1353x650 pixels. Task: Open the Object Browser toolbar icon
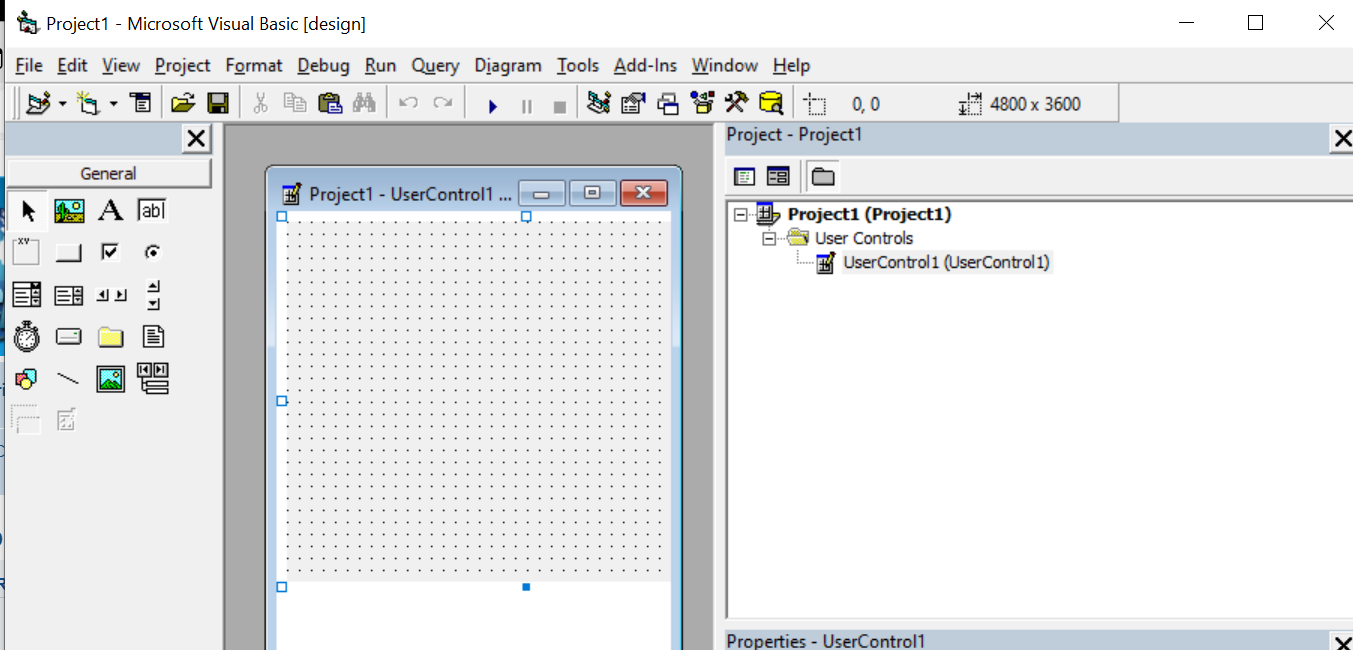[703, 103]
